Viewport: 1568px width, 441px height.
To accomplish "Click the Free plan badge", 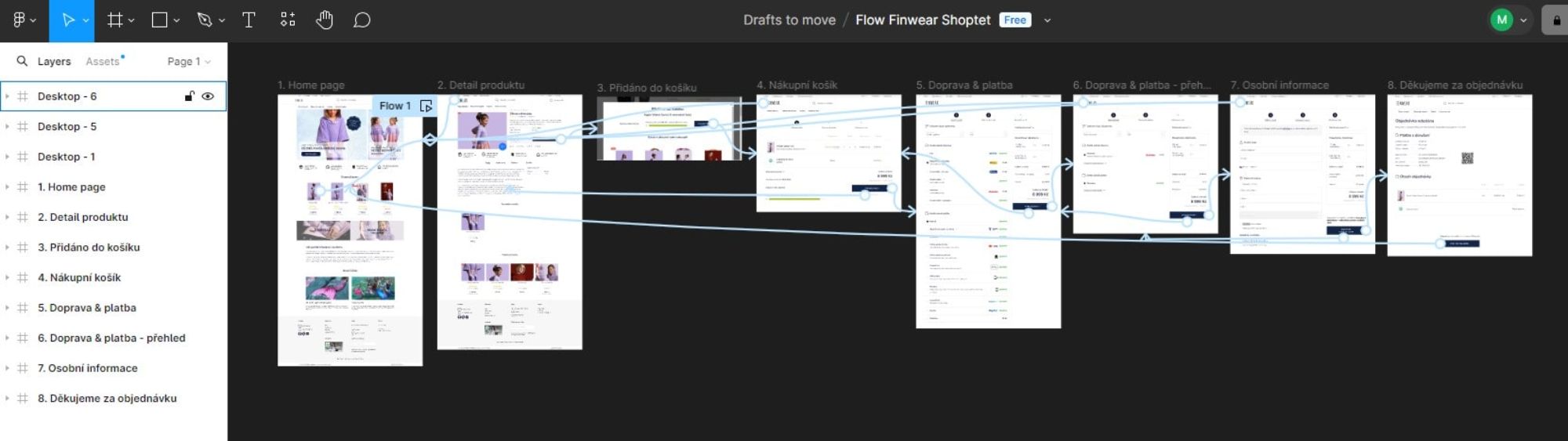I will tap(1015, 20).
